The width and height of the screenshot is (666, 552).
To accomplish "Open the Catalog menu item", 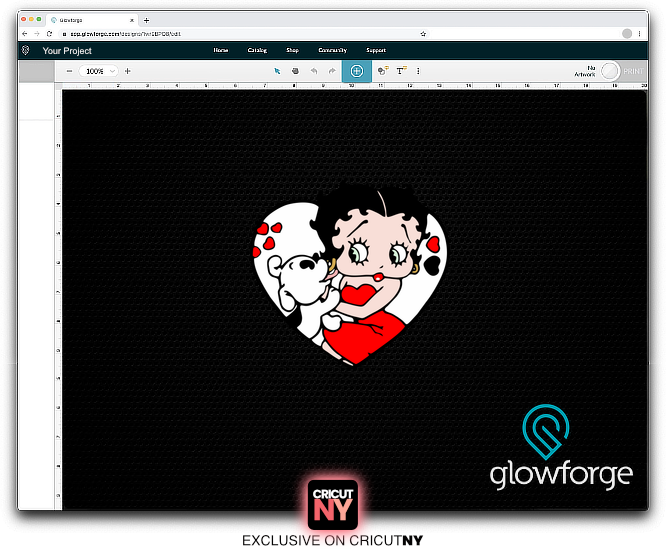I will [x=257, y=50].
